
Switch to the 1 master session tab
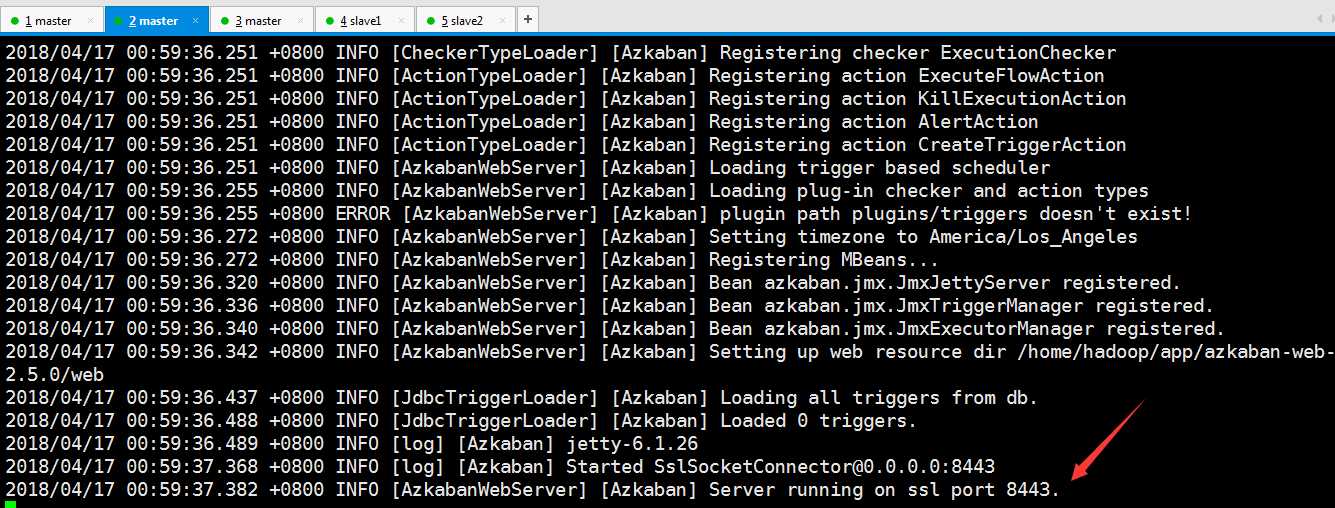pos(50,20)
